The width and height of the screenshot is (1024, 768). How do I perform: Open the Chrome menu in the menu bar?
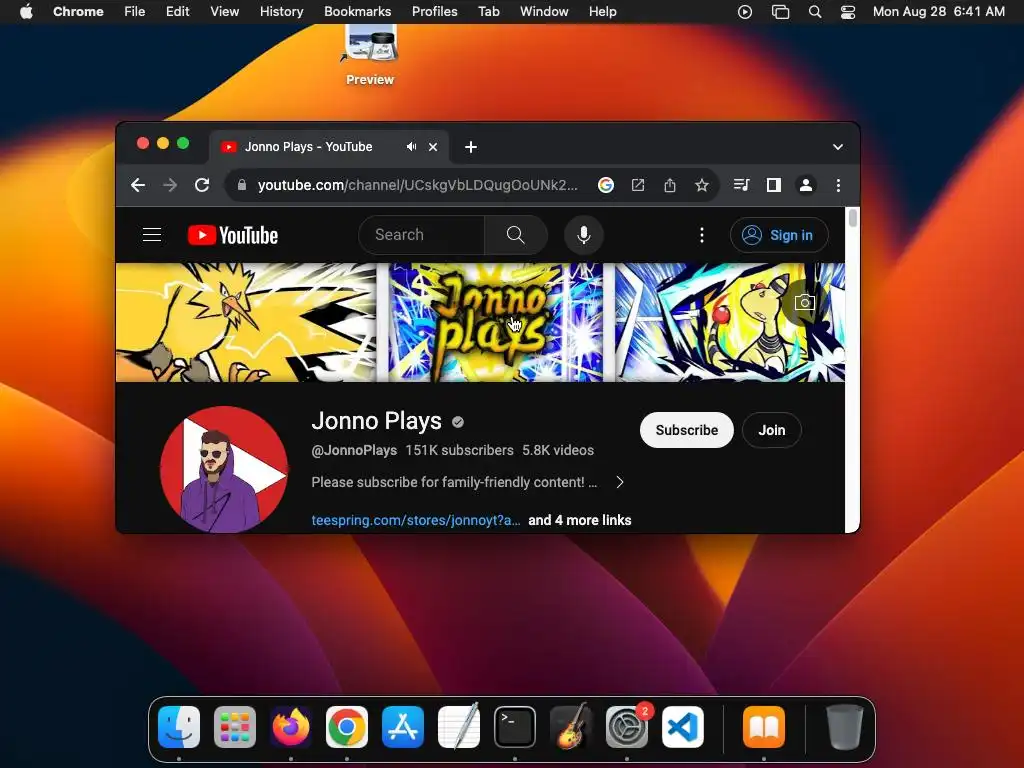pos(78,12)
